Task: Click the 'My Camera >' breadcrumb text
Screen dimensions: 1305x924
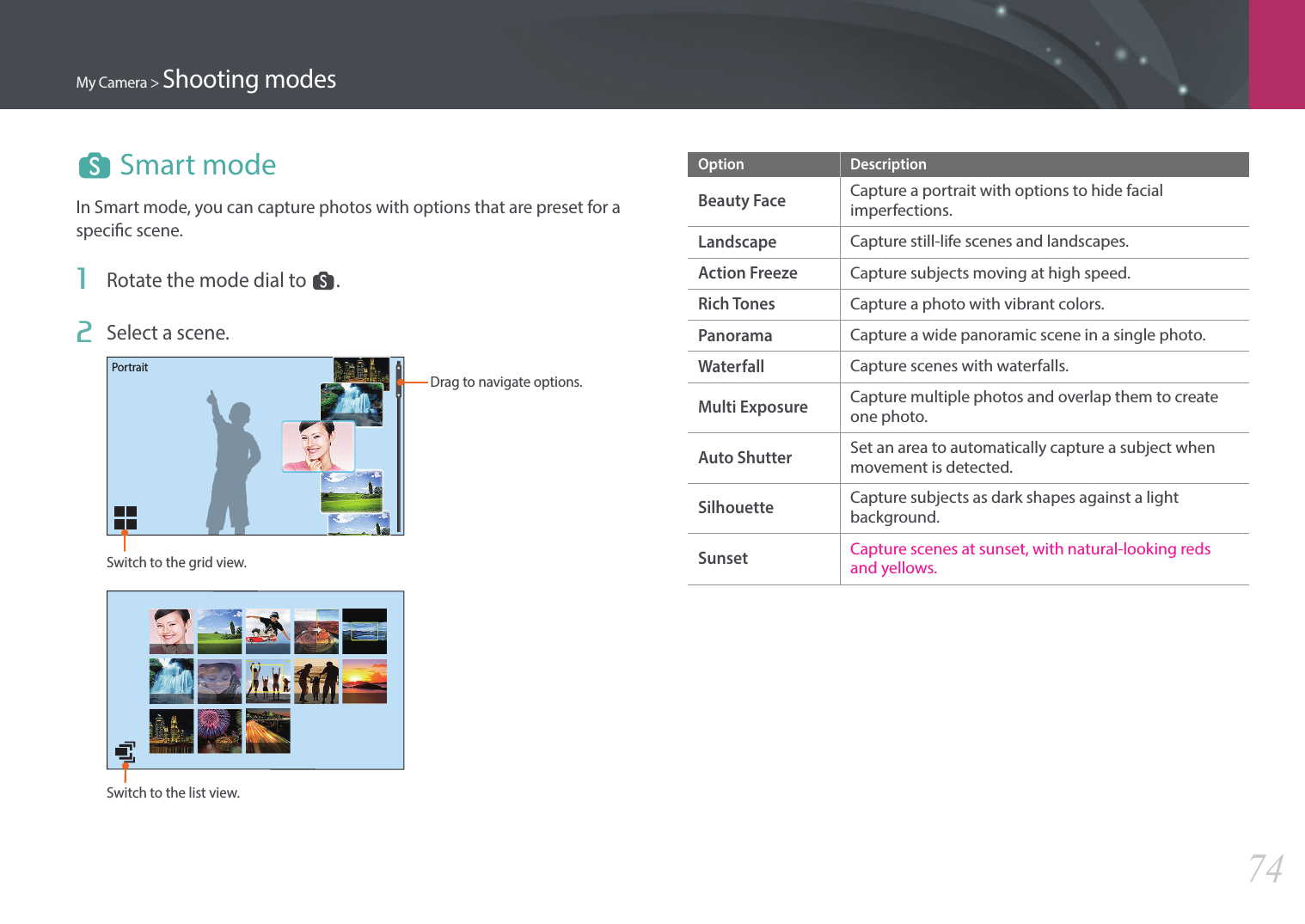Action: [117, 83]
